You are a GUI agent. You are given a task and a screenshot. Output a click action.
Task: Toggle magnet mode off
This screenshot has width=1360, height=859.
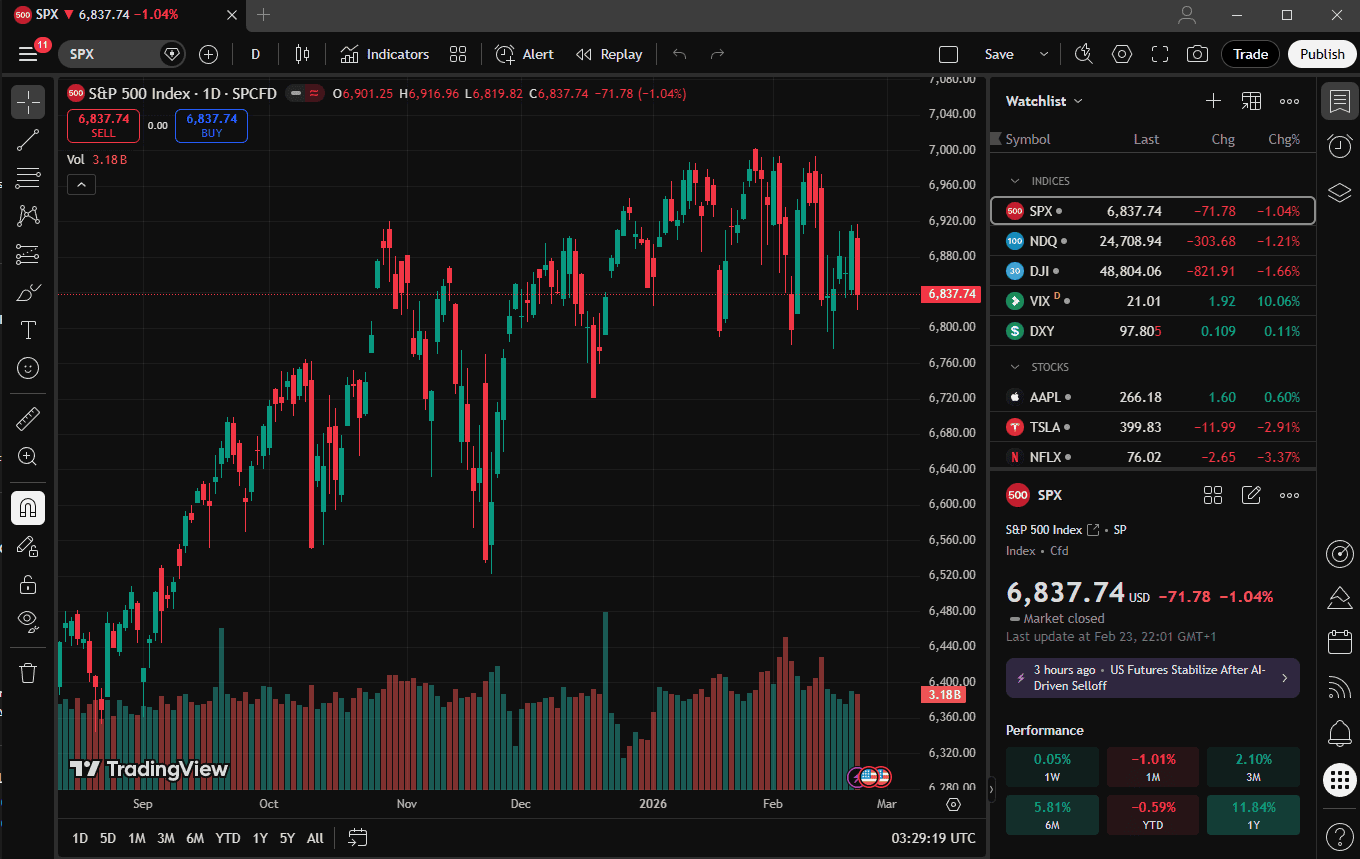point(28,507)
